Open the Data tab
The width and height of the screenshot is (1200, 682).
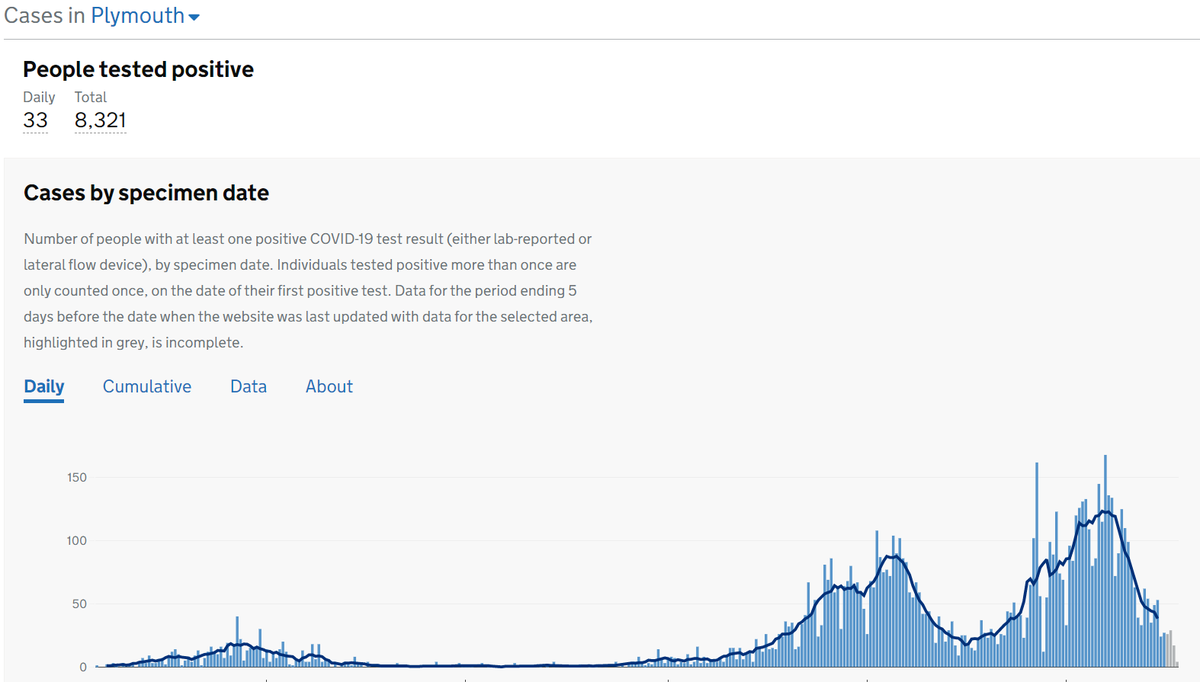point(248,387)
